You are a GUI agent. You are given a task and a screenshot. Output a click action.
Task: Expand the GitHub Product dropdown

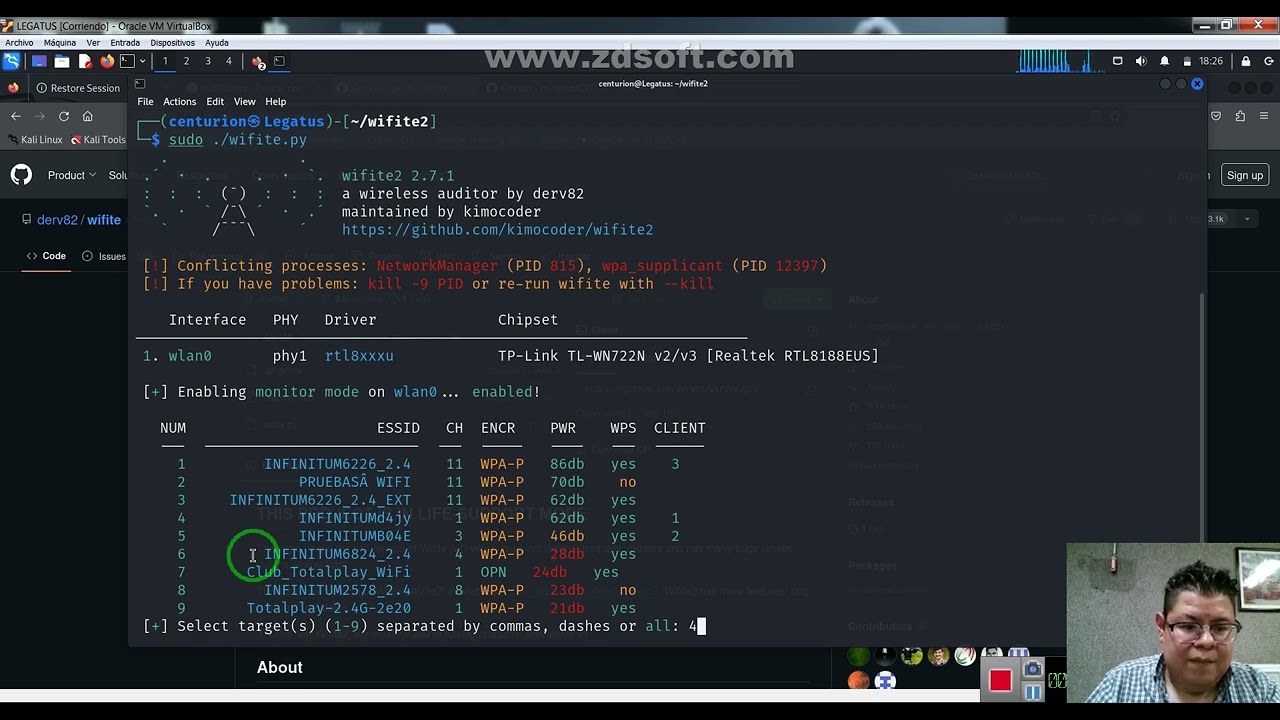[72, 175]
